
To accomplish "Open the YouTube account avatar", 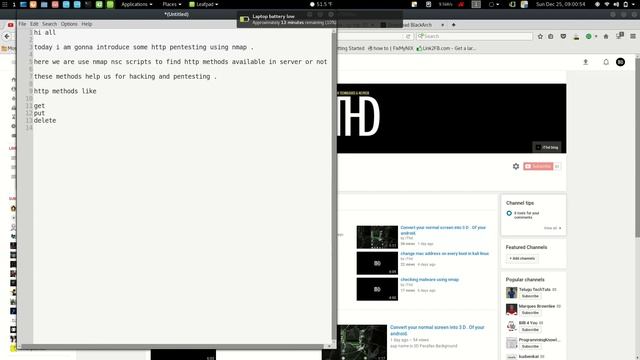I will click(620, 62).
